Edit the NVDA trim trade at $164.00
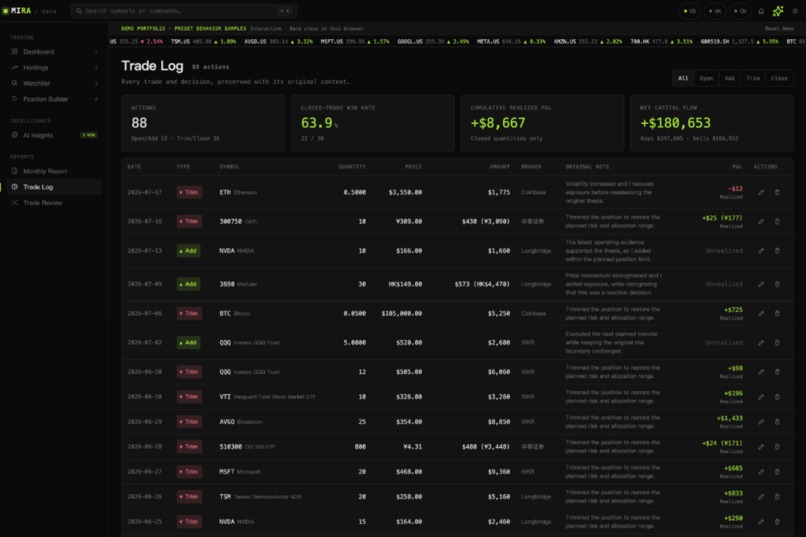 click(761, 522)
